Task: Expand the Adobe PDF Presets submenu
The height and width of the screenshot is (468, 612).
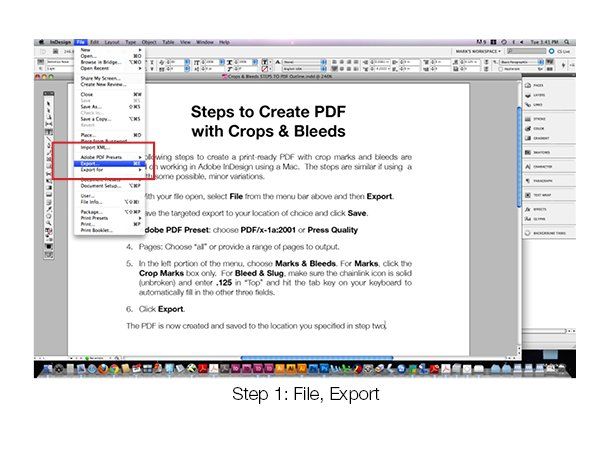Action: coord(110,157)
